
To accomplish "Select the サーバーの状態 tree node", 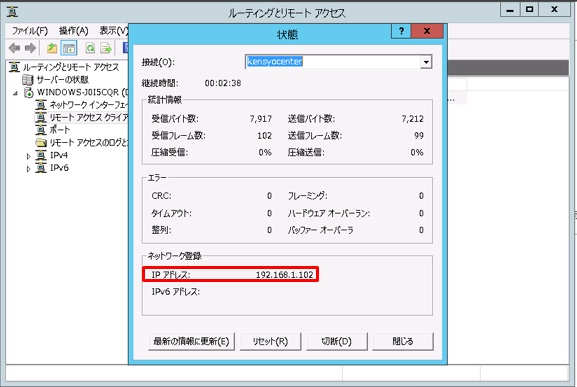I will coord(56,80).
